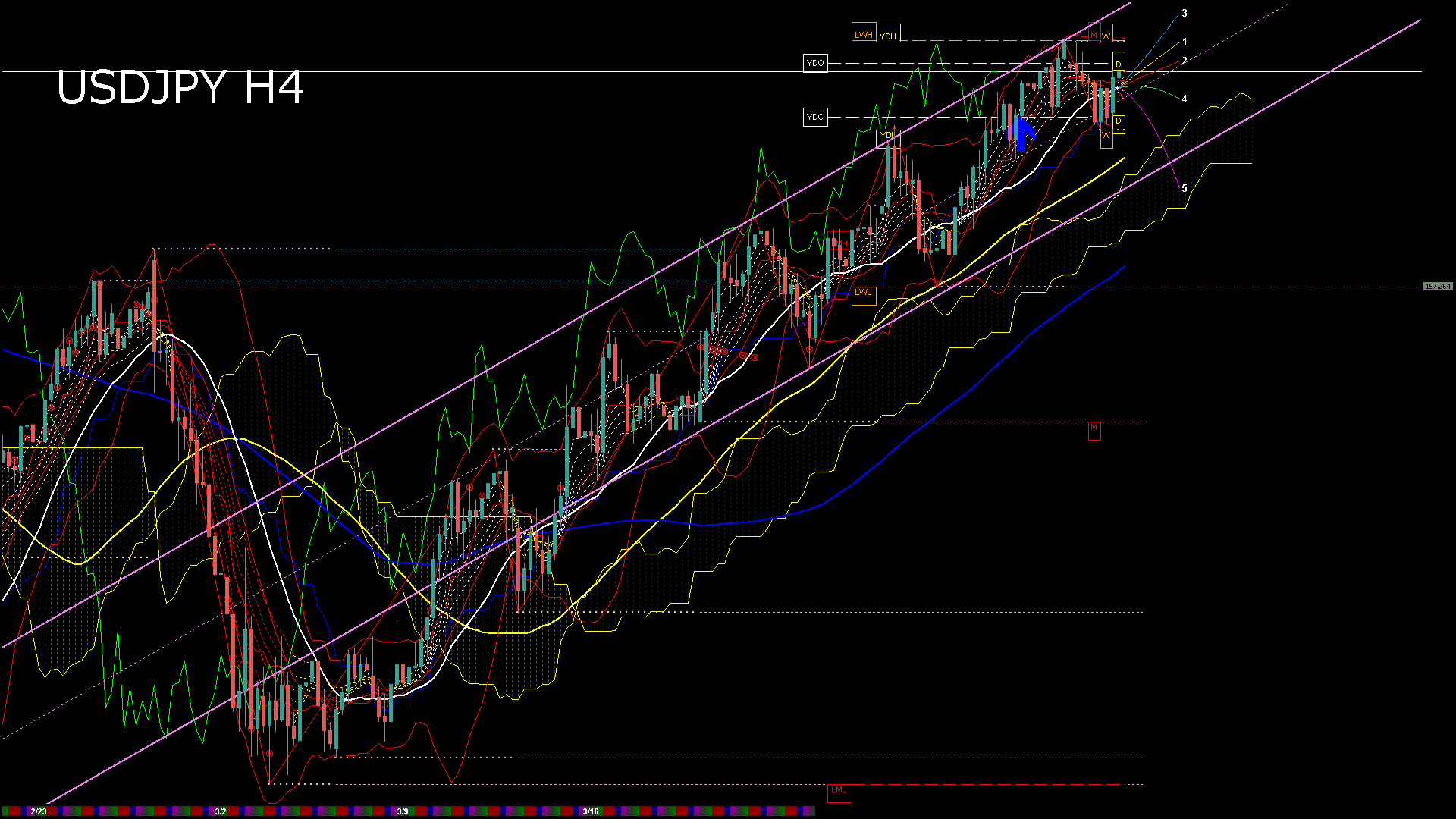Click projection path number 4 label

click(x=1185, y=99)
